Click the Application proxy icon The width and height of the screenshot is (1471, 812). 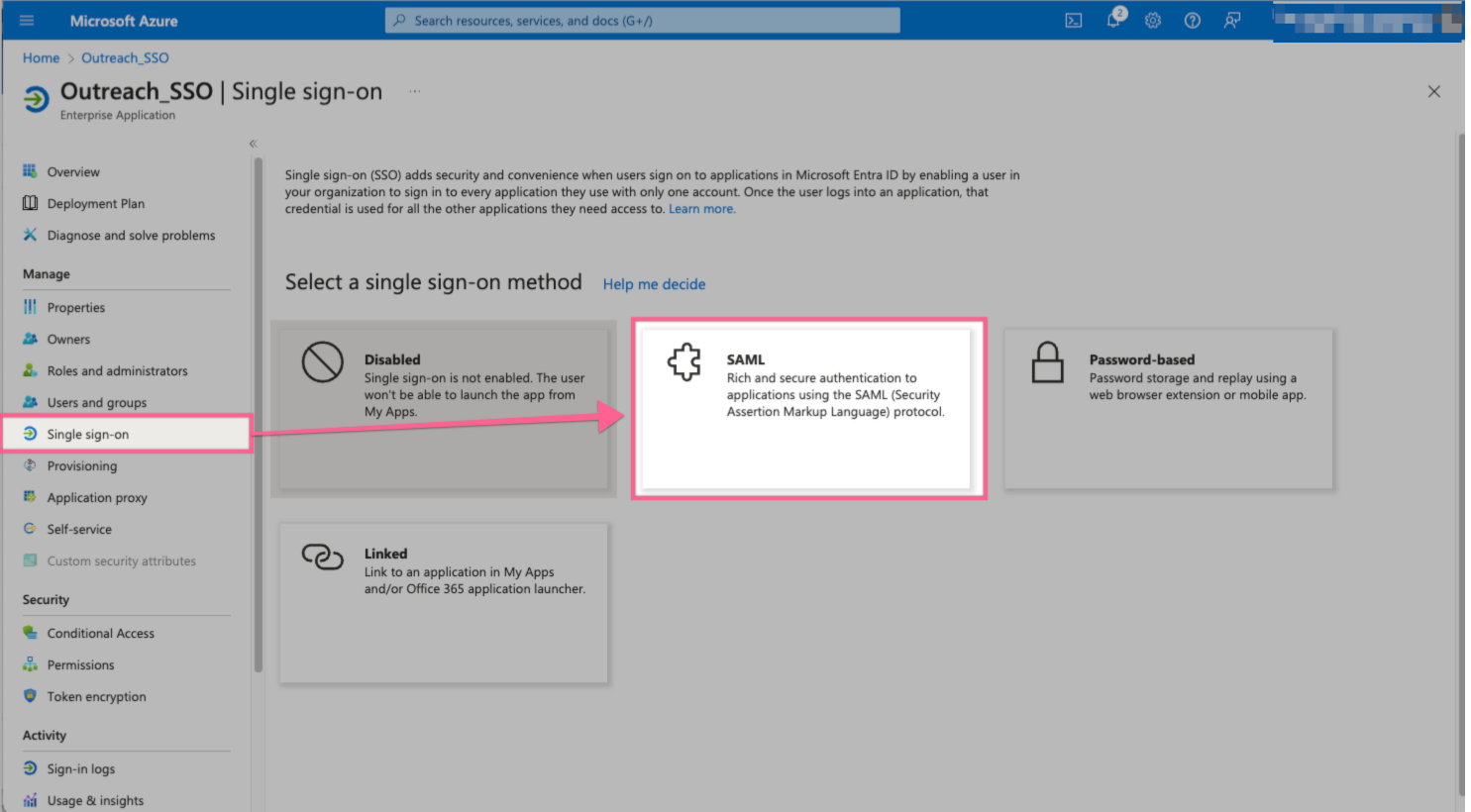point(30,497)
